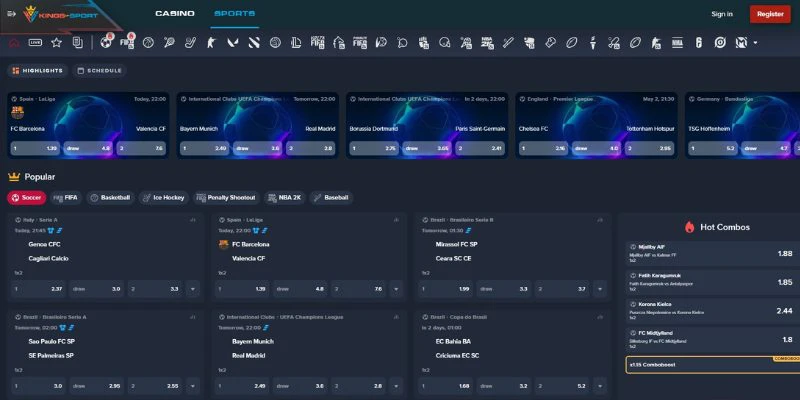The height and width of the screenshot is (400, 800).
Task: Expand more markets for Genoa vs Cagliari
Action: click(193, 289)
